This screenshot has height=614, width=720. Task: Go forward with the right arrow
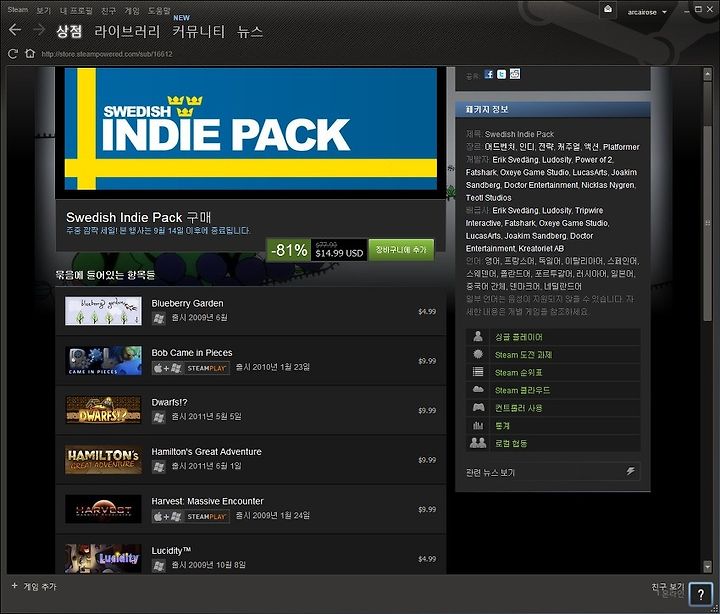tap(39, 30)
